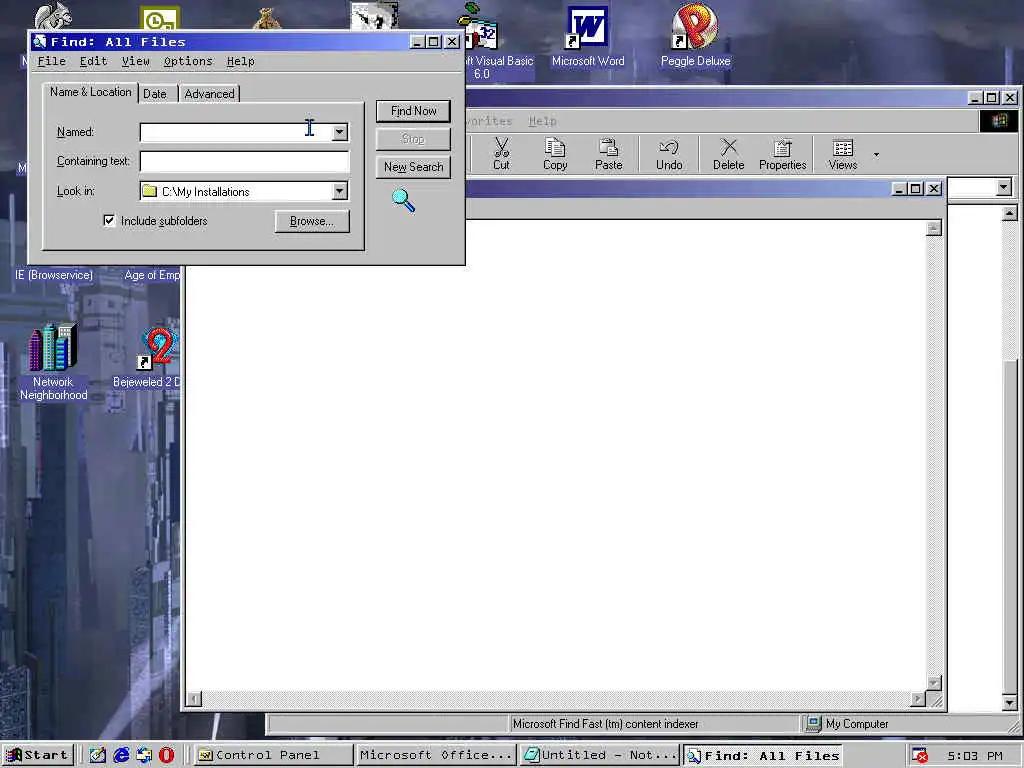Select Network Neighborhood desktop icon
1024x768 pixels.
53,362
